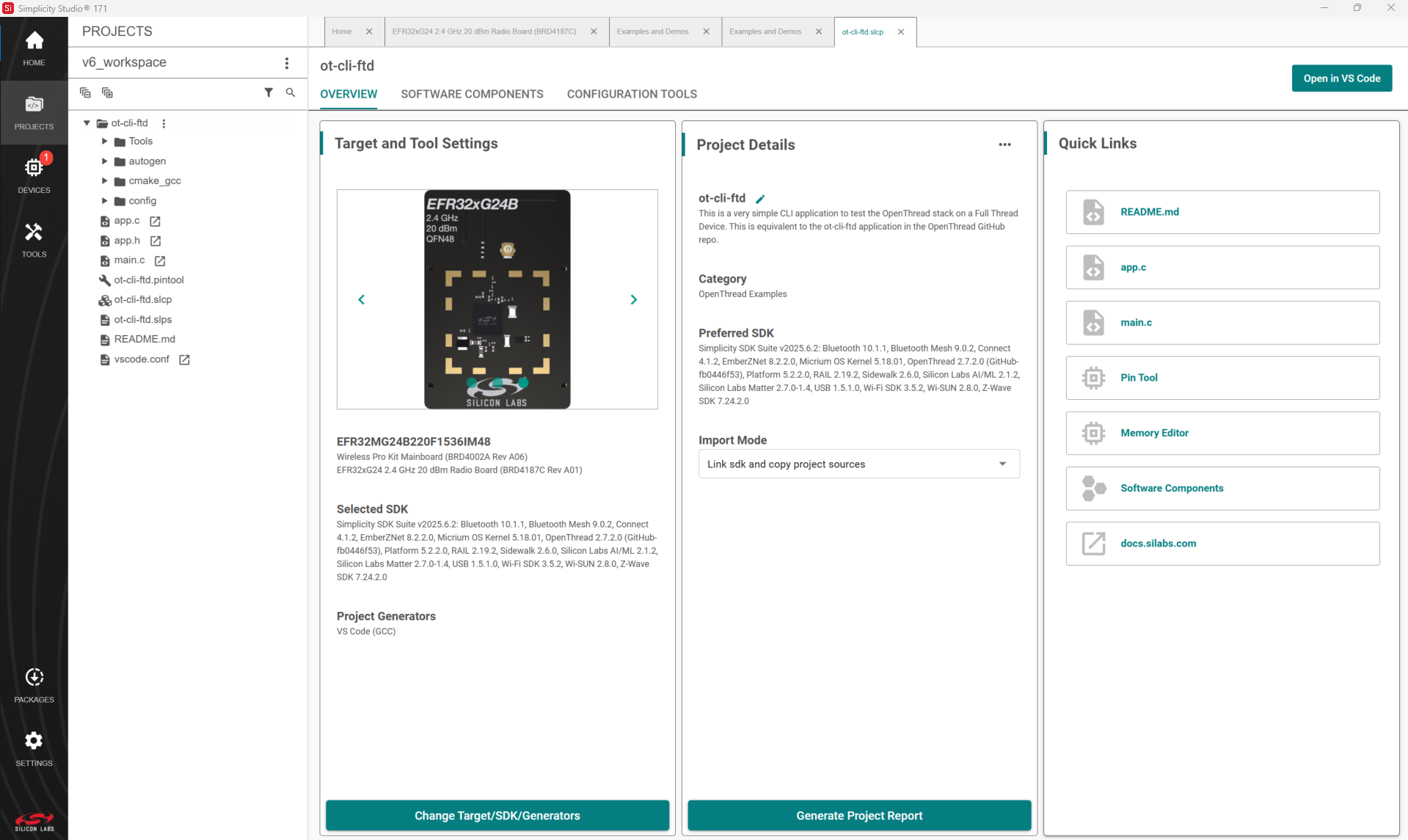Click the search icon in Projects panel
The height and width of the screenshot is (840, 1408).
pos(291,92)
